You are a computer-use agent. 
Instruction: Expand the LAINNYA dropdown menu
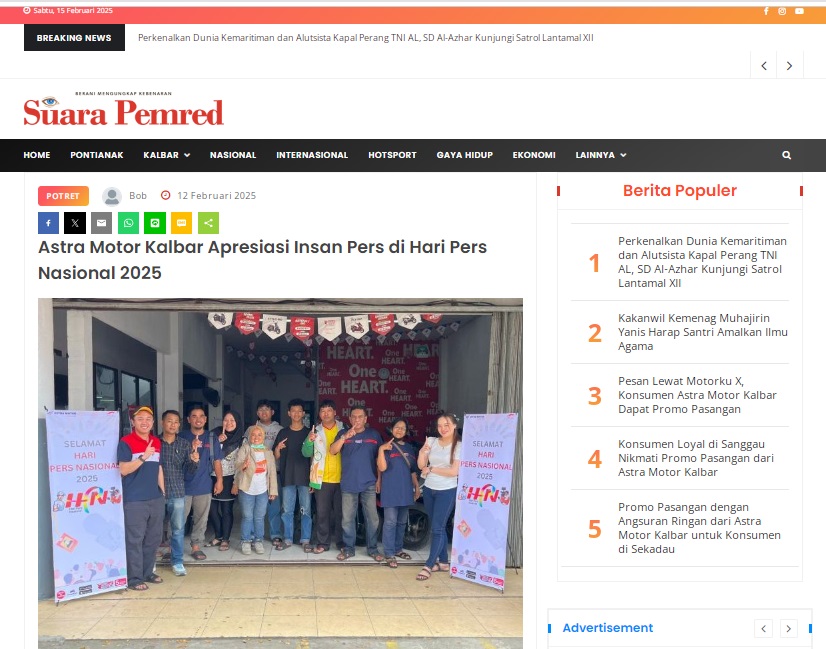(x=601, y=155)
